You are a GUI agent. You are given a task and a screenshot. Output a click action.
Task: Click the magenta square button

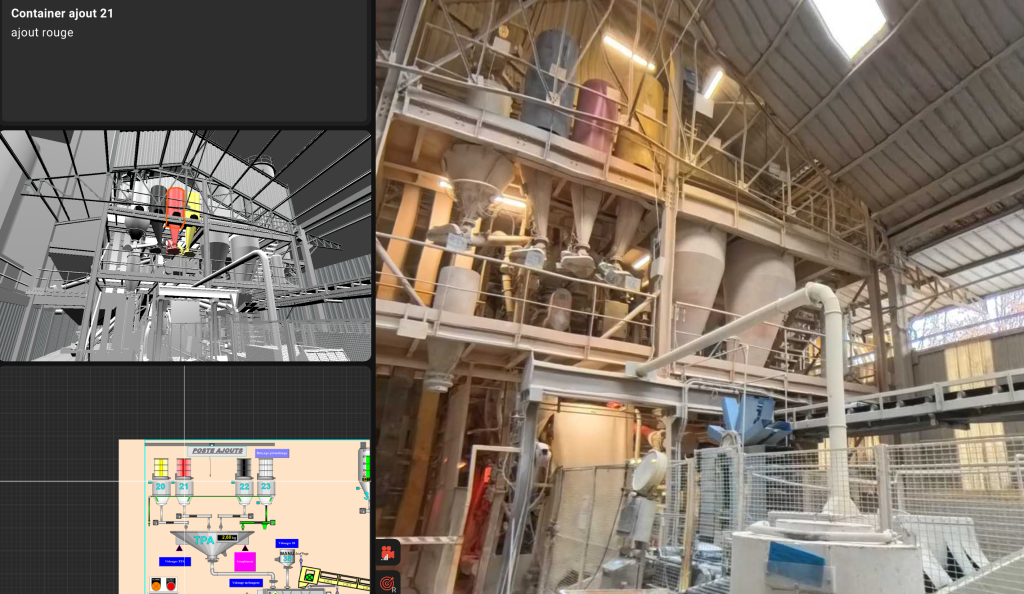pyautogui.click(x=245, y=561)
